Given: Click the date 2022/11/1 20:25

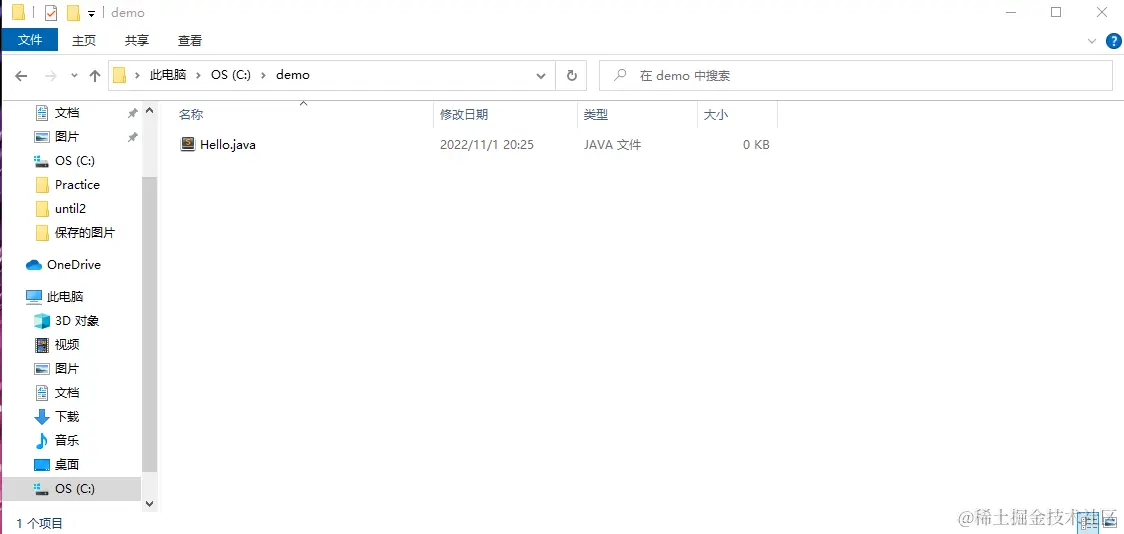Looking at the screenshot, I should tap(487, 145).
